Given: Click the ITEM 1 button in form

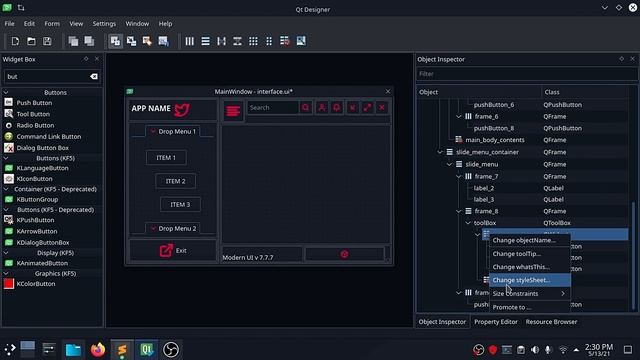Looking at the screenshot, I should click(166, 158).
